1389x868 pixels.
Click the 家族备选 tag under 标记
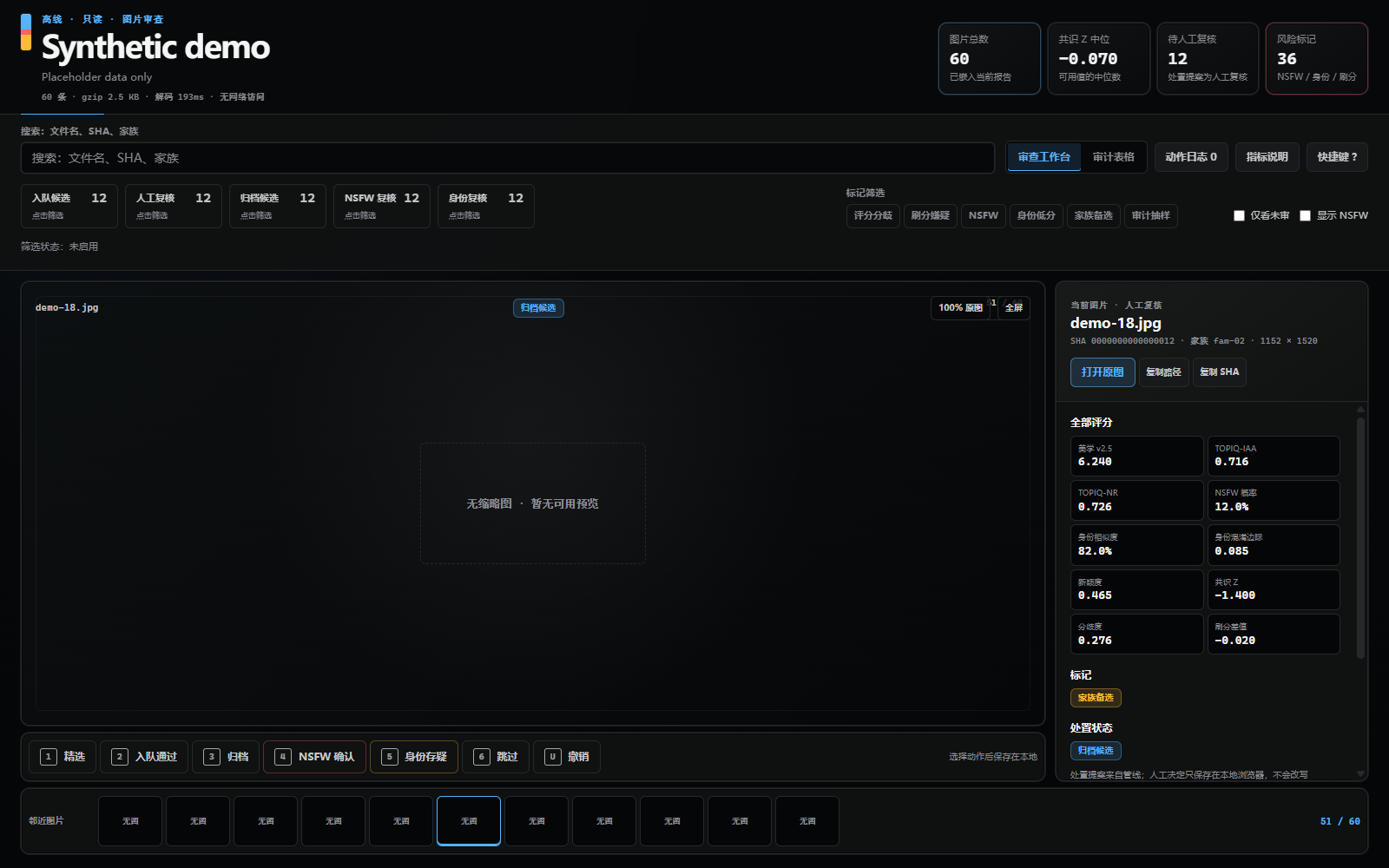[x=1096, y=698]
